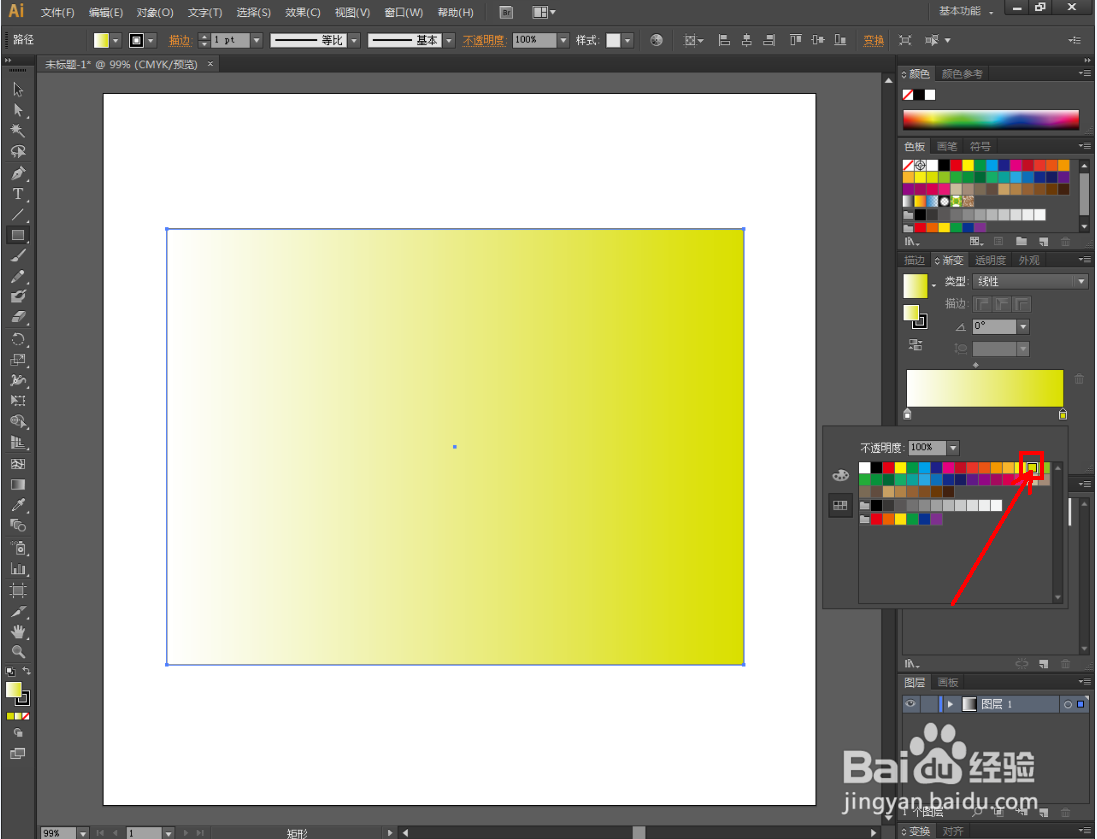
Task: Select the Rotate tool
Action: tap(18, 339)
